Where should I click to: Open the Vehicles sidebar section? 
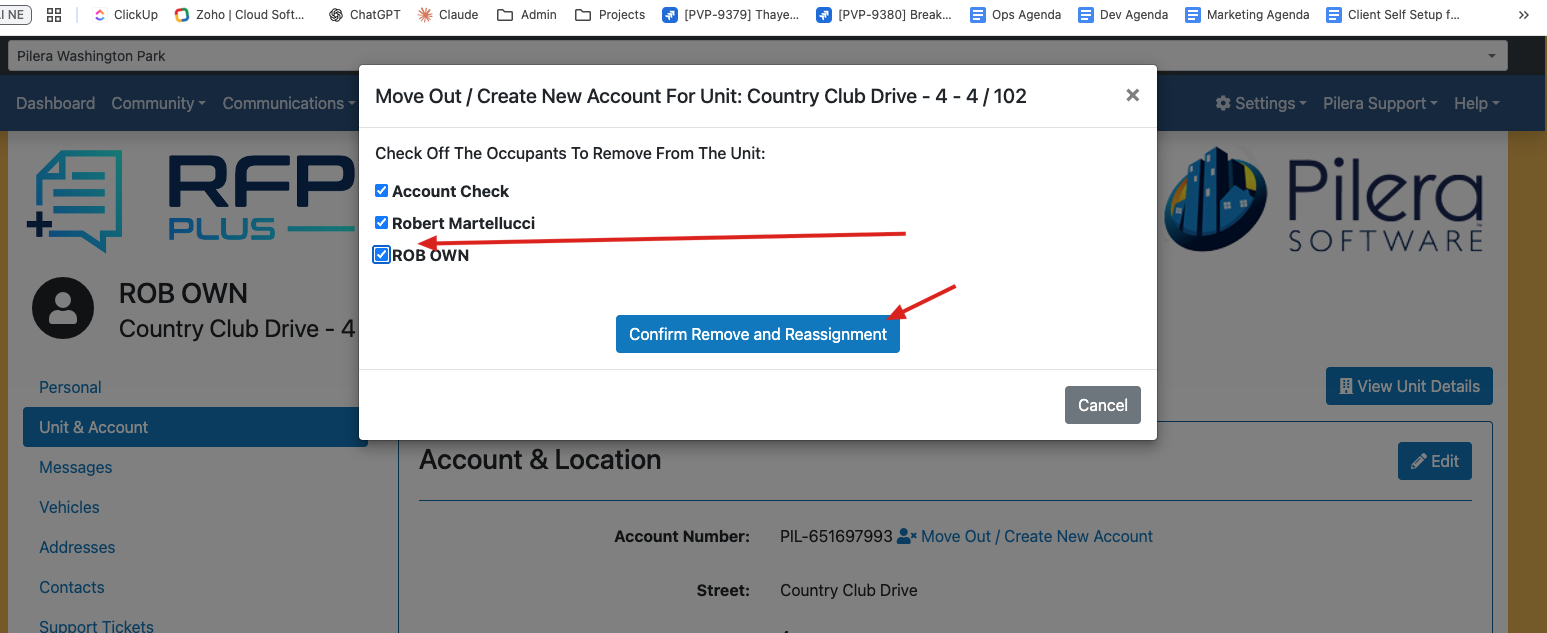[x=69, y=507]
